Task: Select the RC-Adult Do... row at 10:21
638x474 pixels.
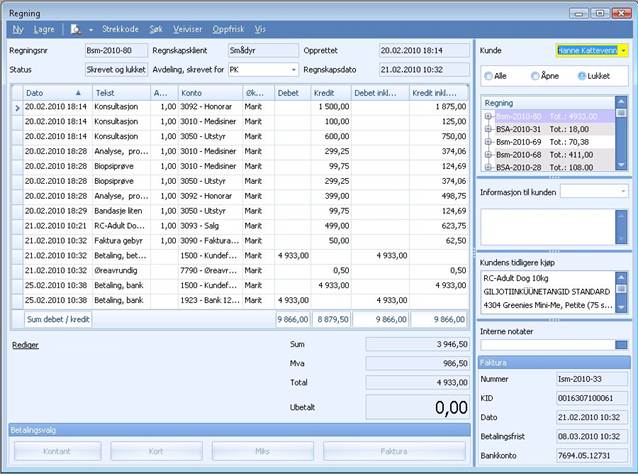Action: [121, 226]
